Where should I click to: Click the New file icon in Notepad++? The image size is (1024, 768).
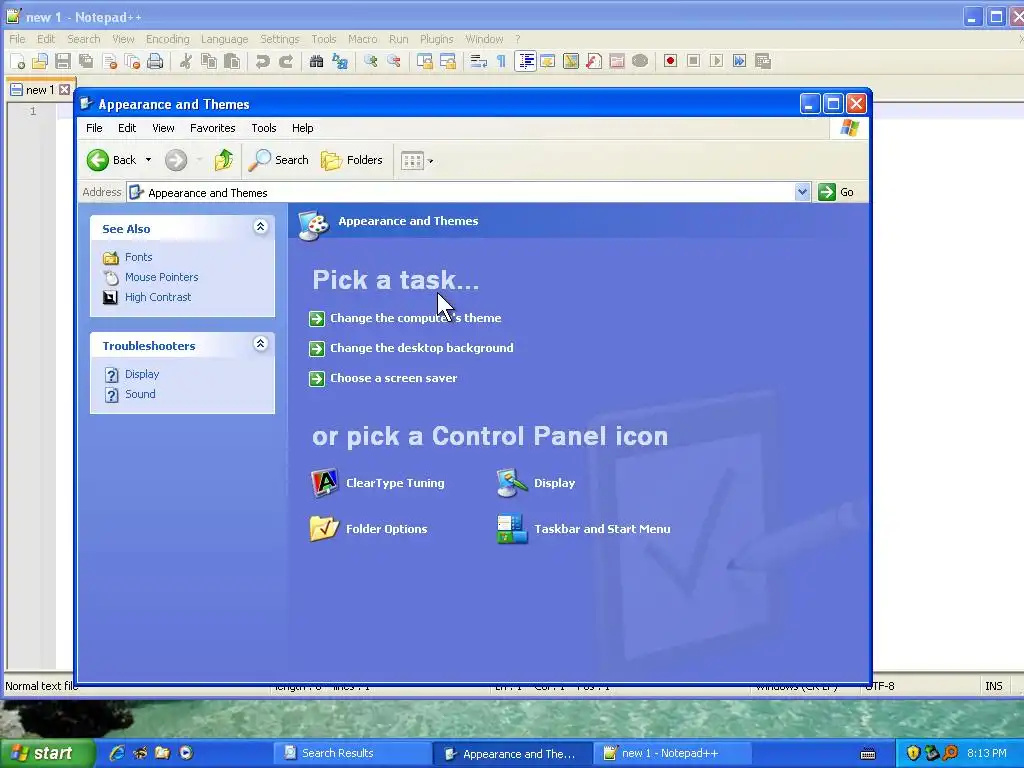pos(18,61)
